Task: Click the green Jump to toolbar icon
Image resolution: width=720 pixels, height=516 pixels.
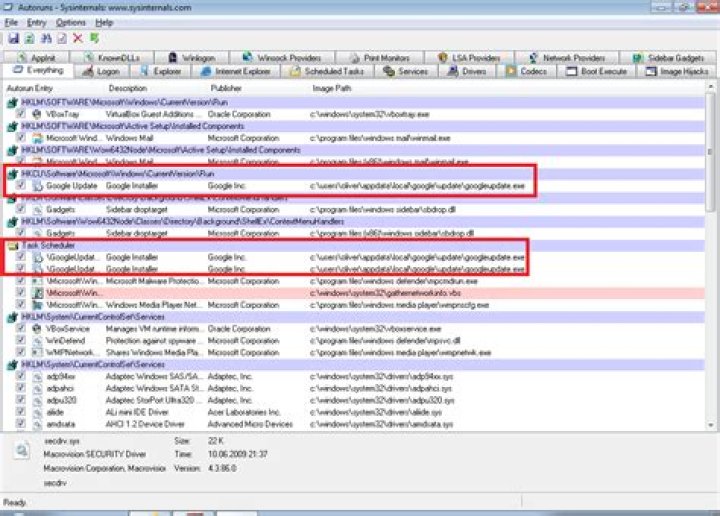Action: point(94,39)
